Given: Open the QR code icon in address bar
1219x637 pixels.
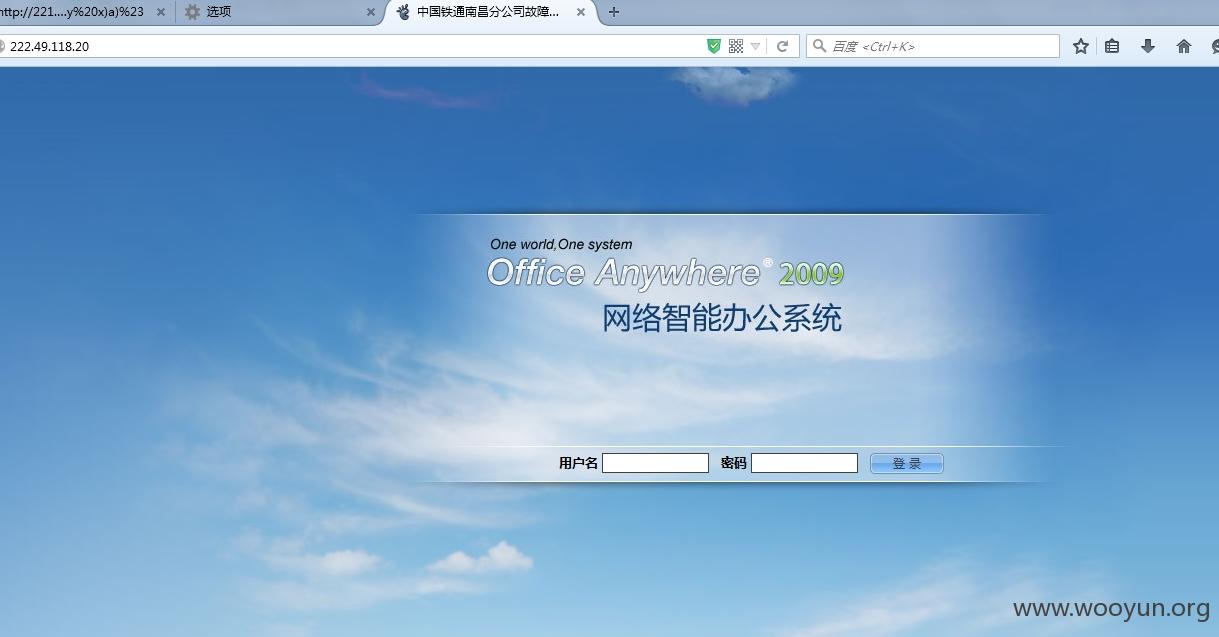Looking at the screenshot, I should pyautogui.click(x=736, y=46).
